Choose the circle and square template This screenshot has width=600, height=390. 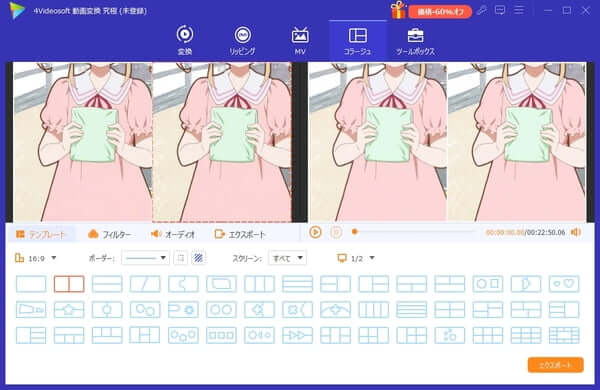[x=488, y=284]
